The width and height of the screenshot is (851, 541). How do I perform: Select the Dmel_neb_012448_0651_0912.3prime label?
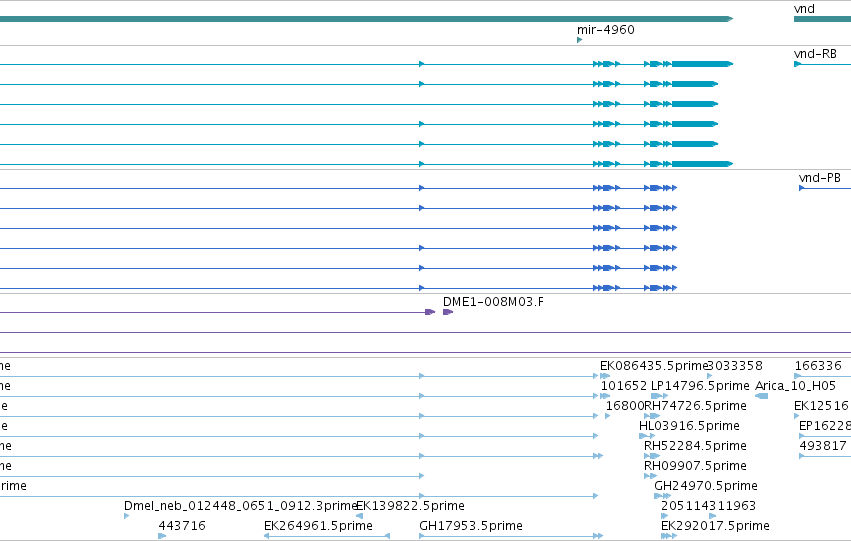click(x=240, y=506)
